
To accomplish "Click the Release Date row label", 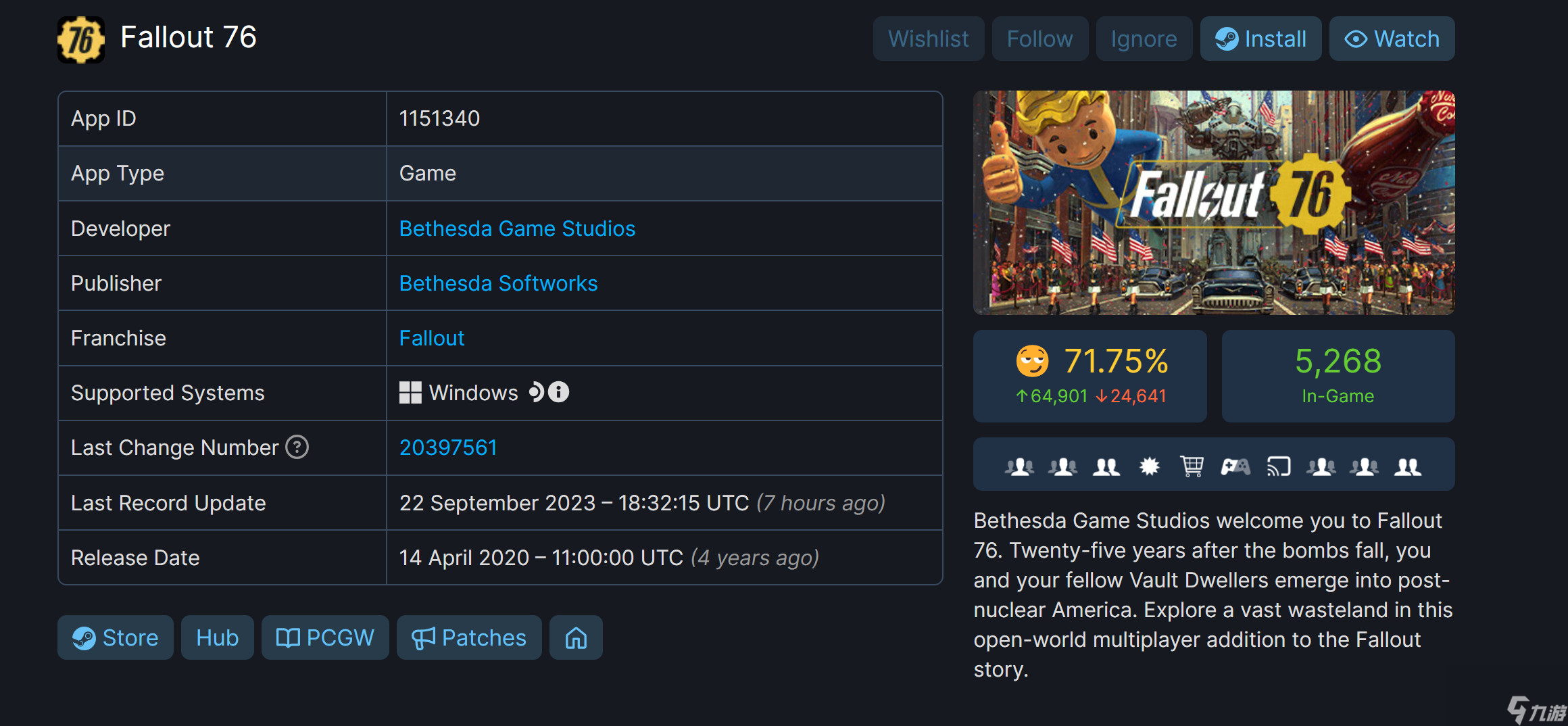I will click(x=135, y=558).
